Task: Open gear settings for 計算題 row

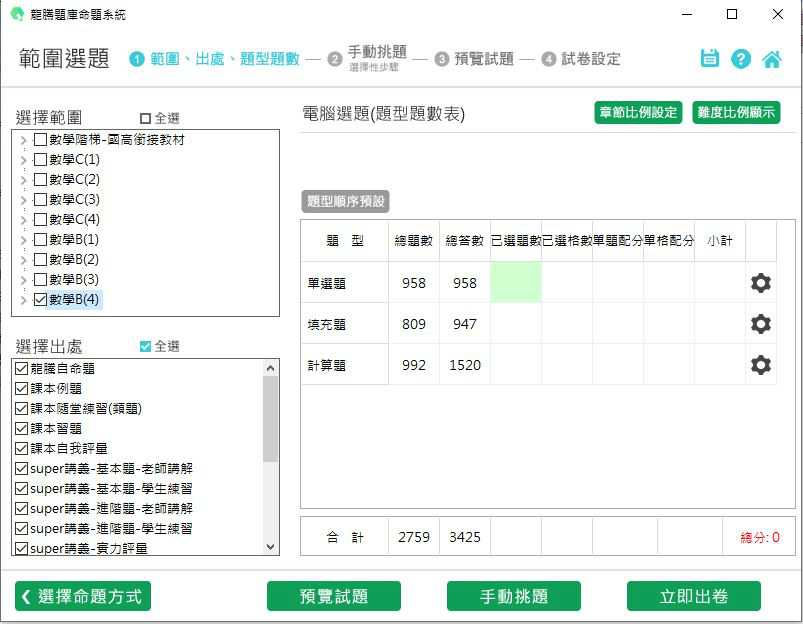Action: [x=760, y=365]
